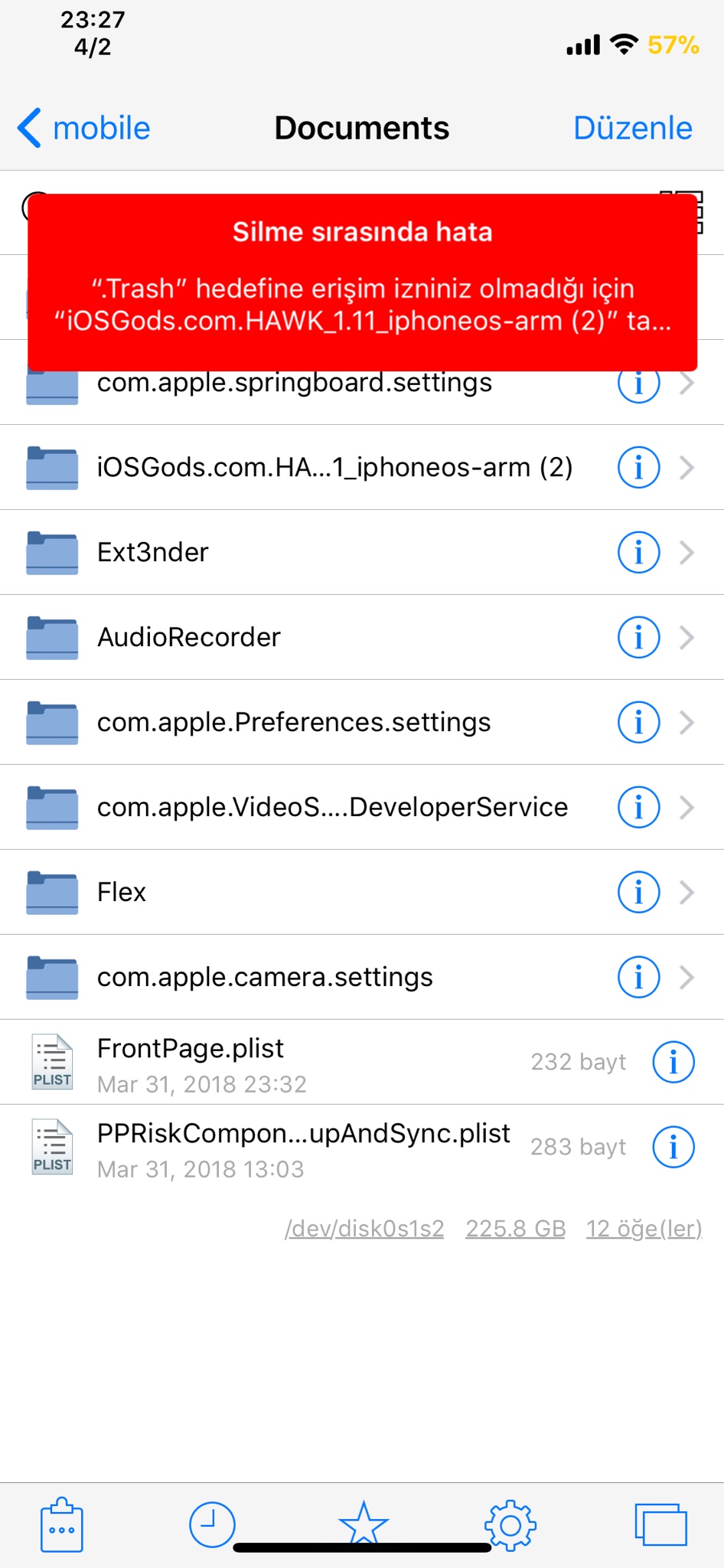Go back to mobile folder
The height and width of the screenshot is (1568, 724).
coord(84,128)
